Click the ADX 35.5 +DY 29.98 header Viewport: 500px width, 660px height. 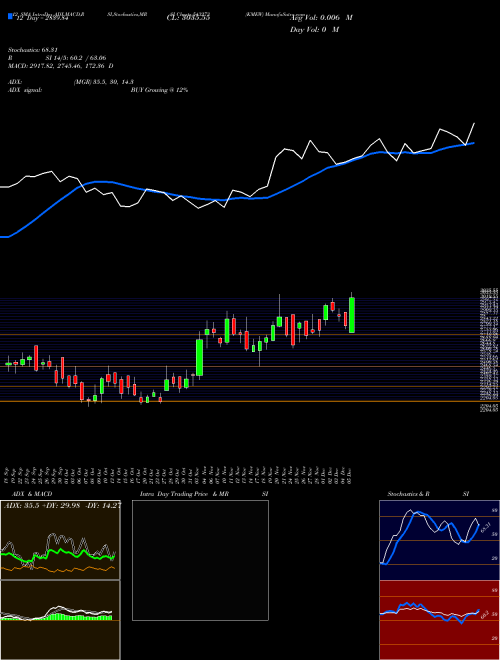(x=62, y=506)
